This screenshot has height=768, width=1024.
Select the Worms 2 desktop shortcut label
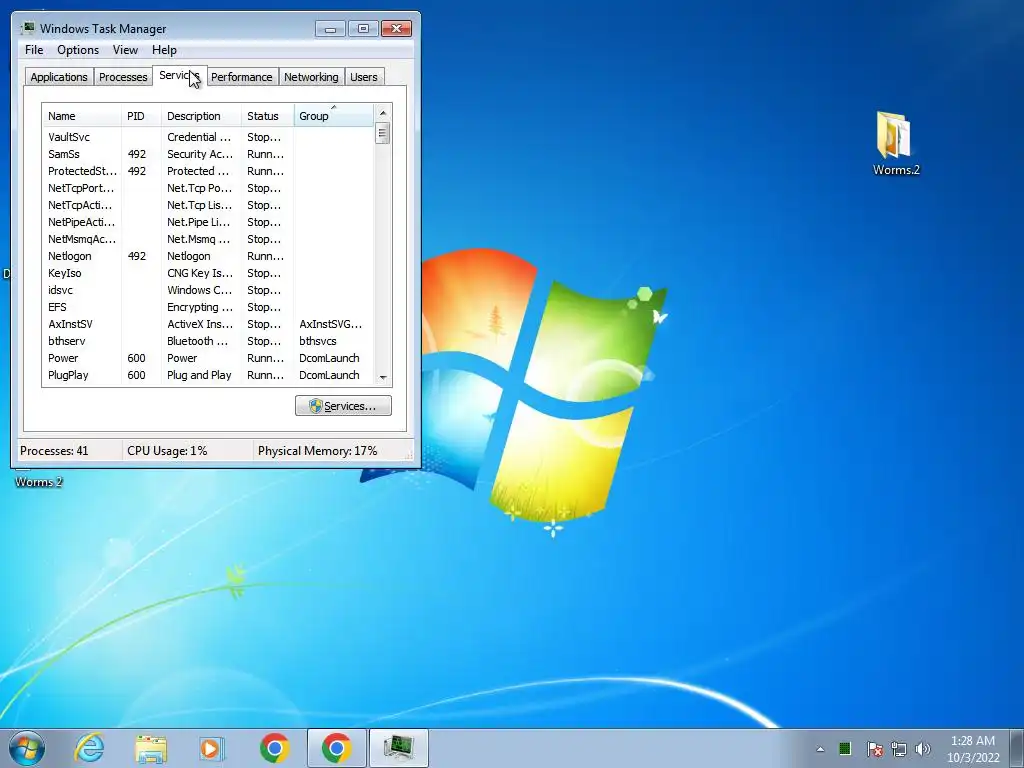(39, 482)
